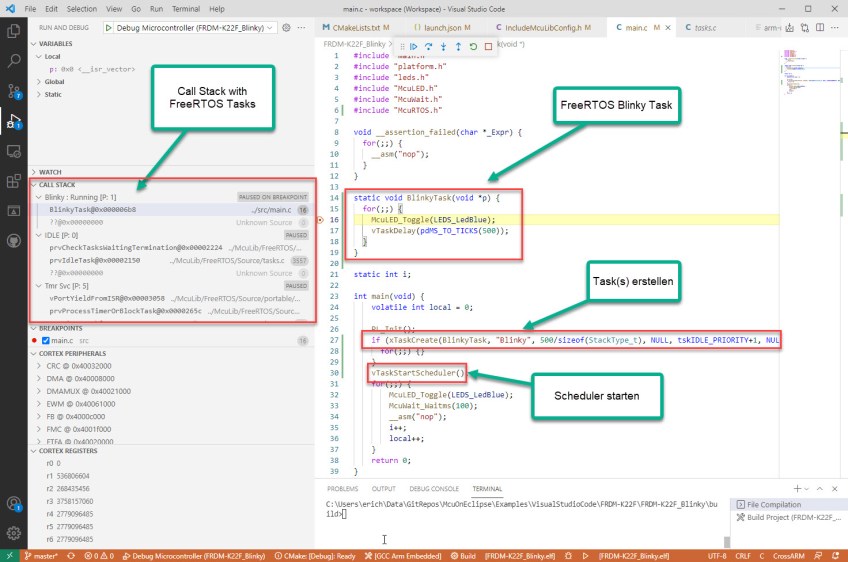
Task: Open the Extensions view icon
Action: [x=14, y=181]
